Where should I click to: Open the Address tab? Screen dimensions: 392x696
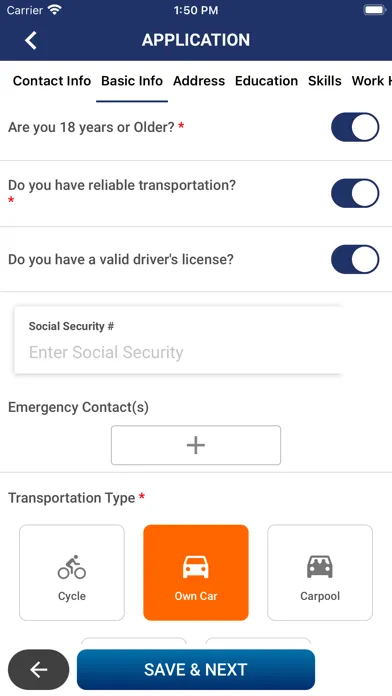(x=199, y=81)
